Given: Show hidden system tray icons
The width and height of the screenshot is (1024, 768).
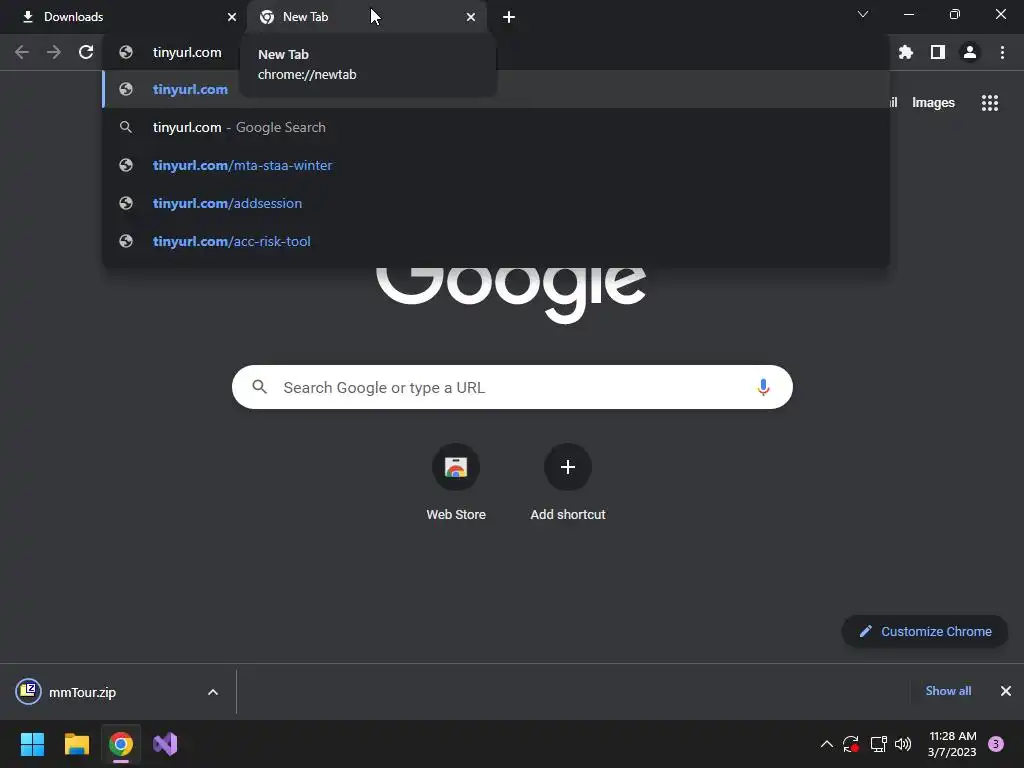Looking at the screenshot, I should click(x=826, y=744).
